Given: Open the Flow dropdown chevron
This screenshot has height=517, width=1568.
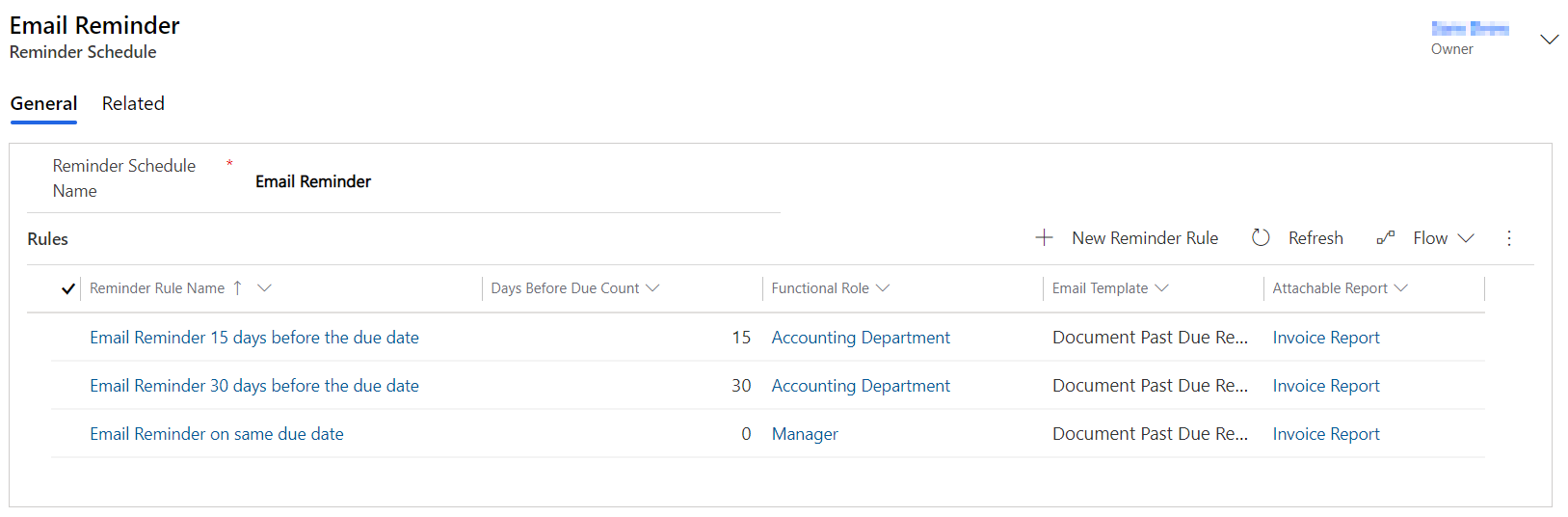Looking at the screenshot, I should coord(1466,238).
